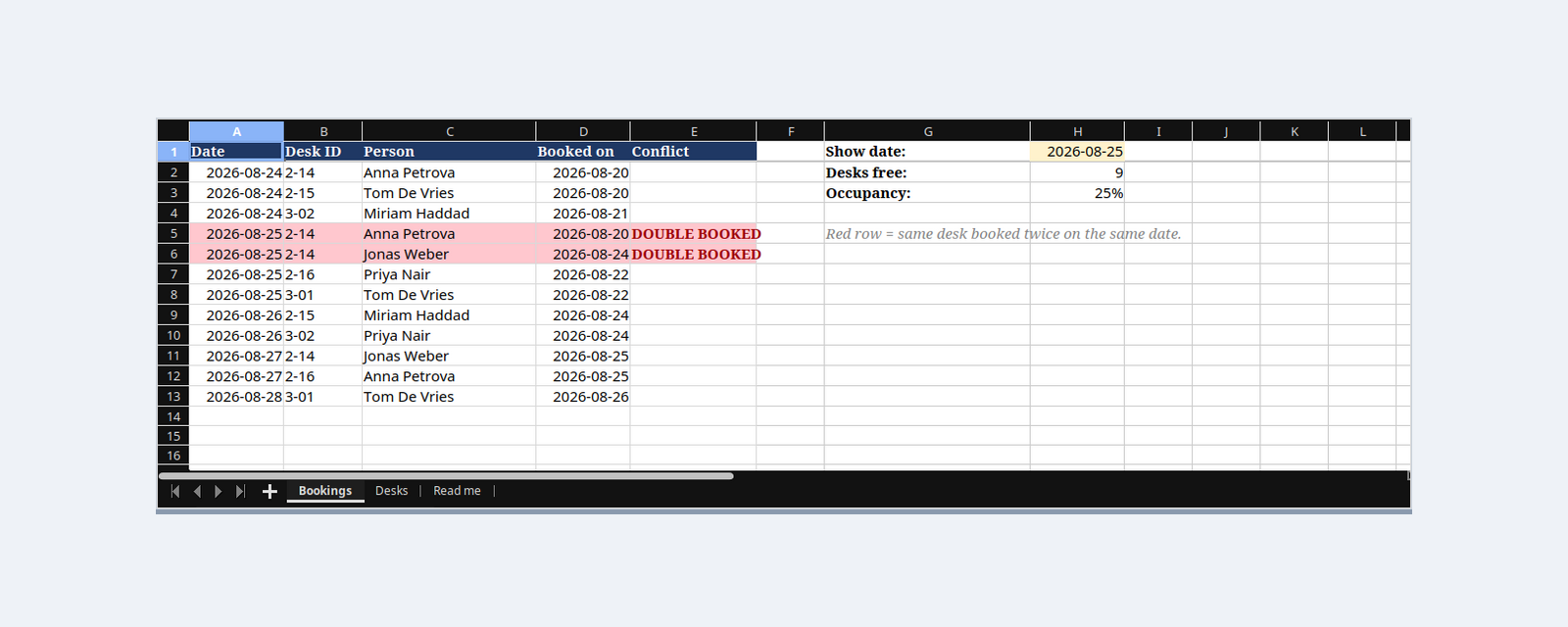Screen dimensions: 1568x627
Task: Jump to the last sheet using the arrow
Action: (x=240, y=491)
